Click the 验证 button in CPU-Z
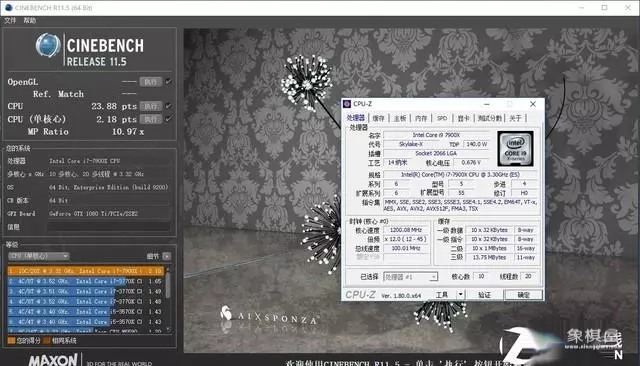Viewport: 640px width, 366px height. pos(484,295)
